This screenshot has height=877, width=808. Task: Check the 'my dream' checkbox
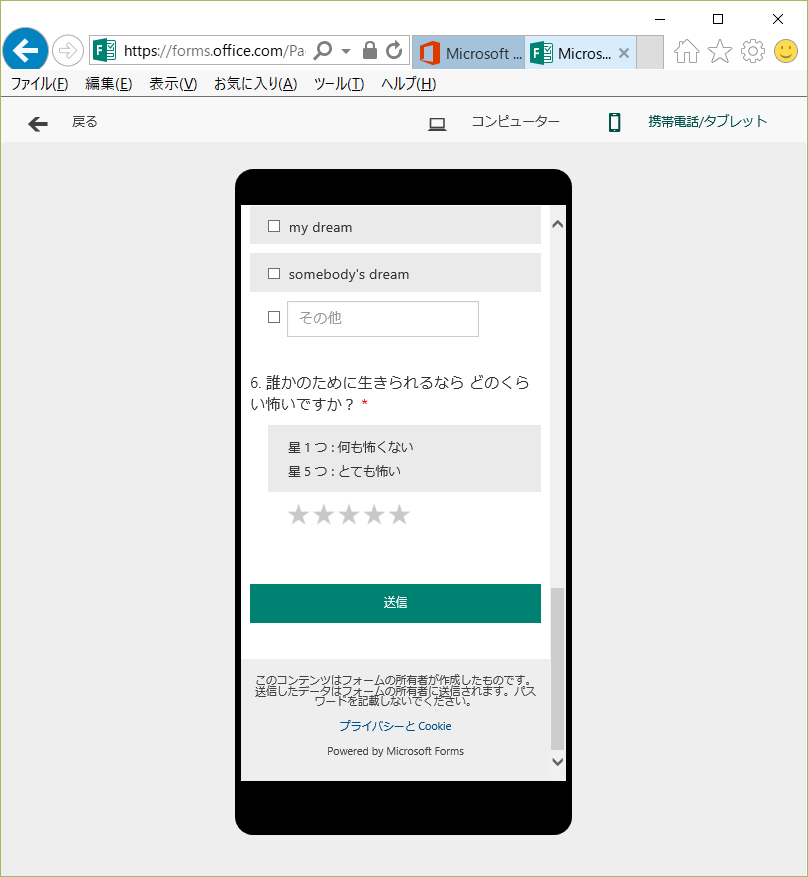coord(274,227)
